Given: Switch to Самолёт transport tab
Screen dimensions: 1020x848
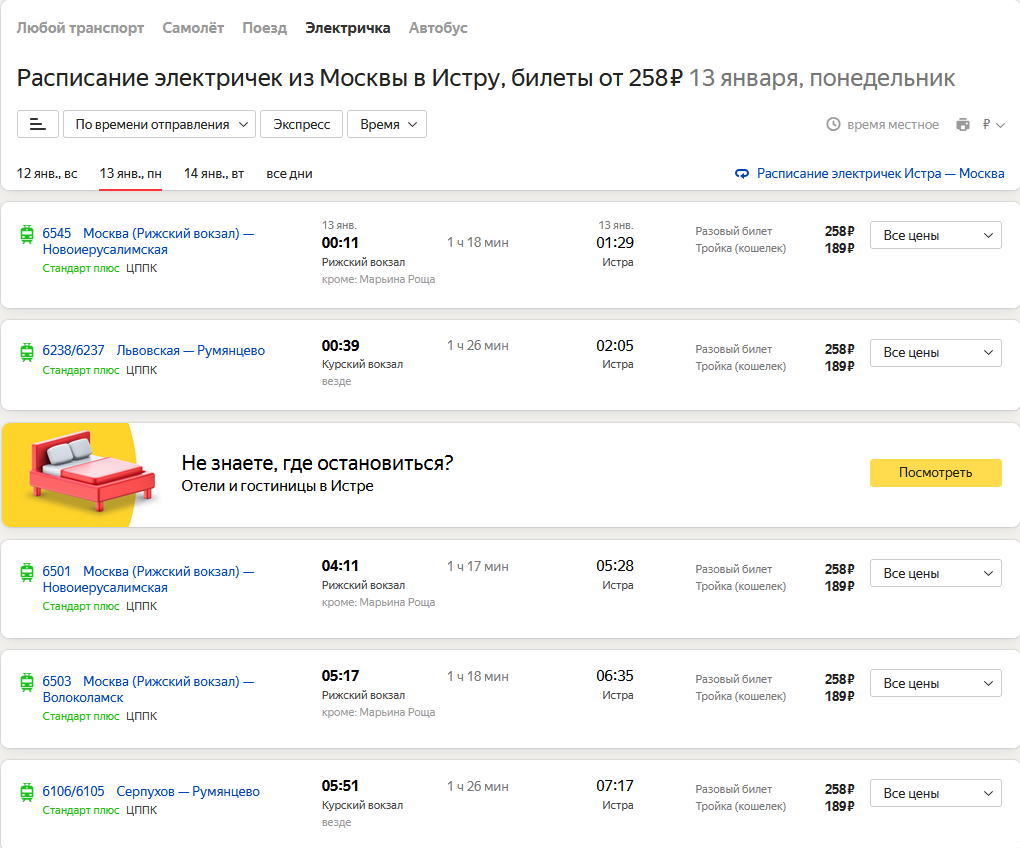Looking at the screenshot, I should [x=193, y=28].
